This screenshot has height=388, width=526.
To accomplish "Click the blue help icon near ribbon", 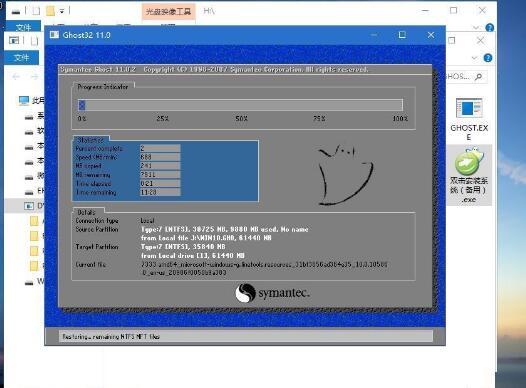I will pos(489,27).
